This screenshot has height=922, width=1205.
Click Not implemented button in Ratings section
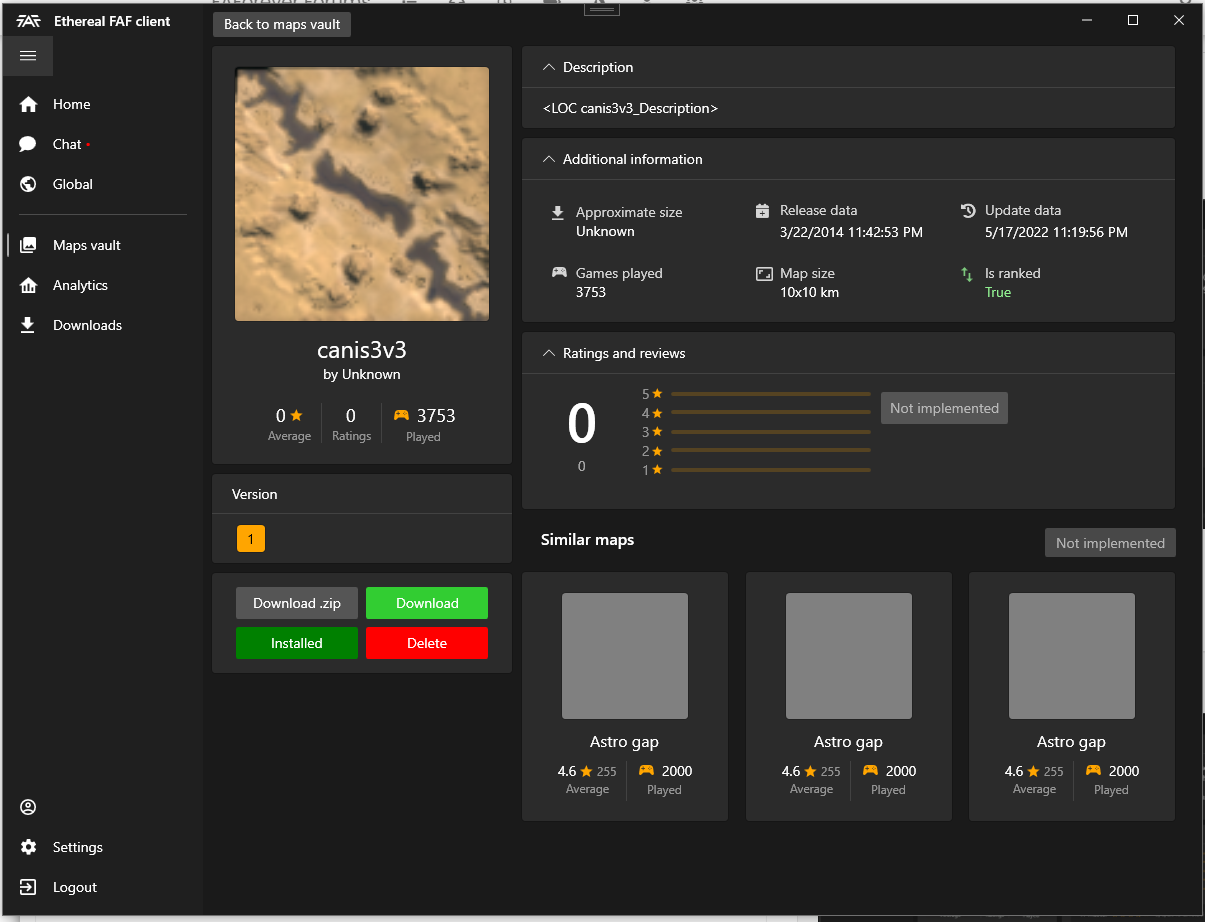[x=944, y=408]
